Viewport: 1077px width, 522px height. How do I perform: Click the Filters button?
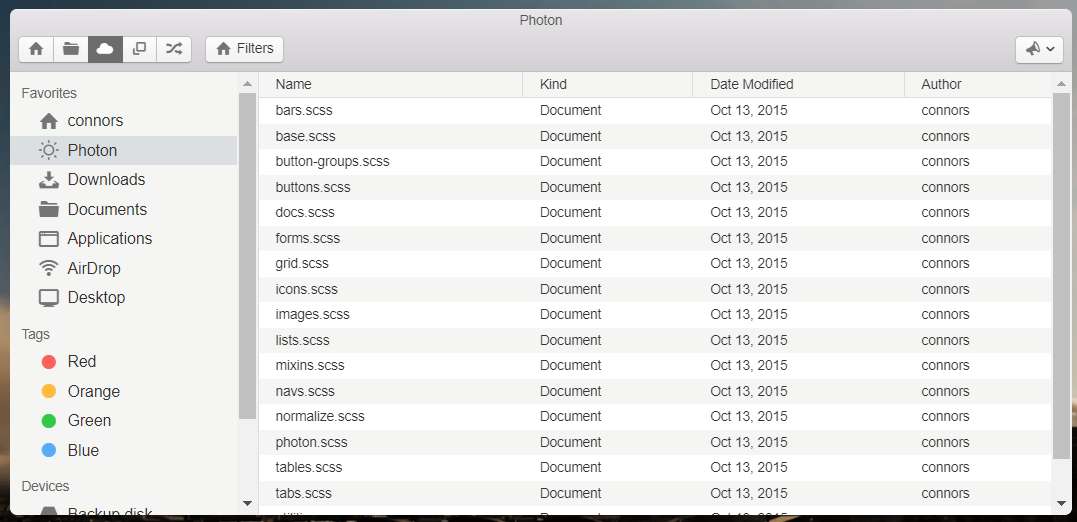point(245,49)
